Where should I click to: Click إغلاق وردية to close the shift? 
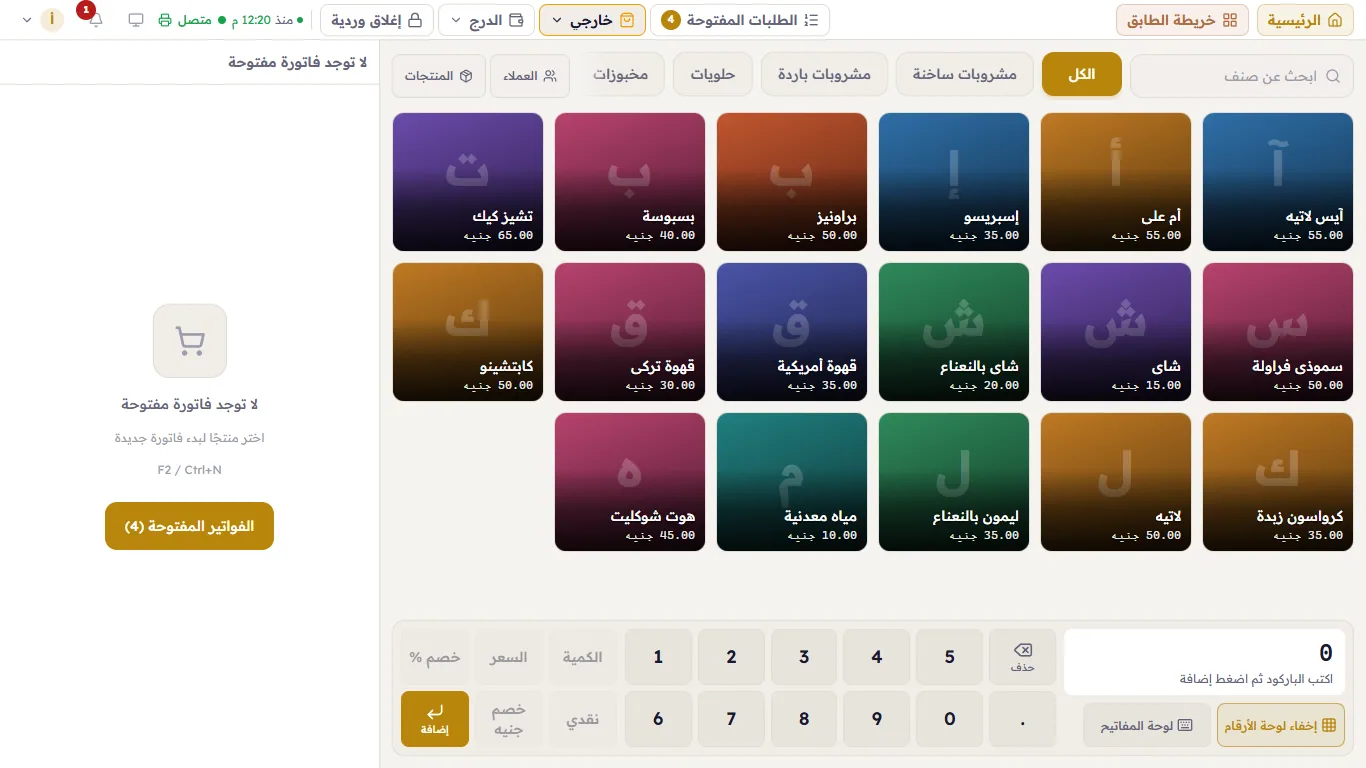[376, 20]
